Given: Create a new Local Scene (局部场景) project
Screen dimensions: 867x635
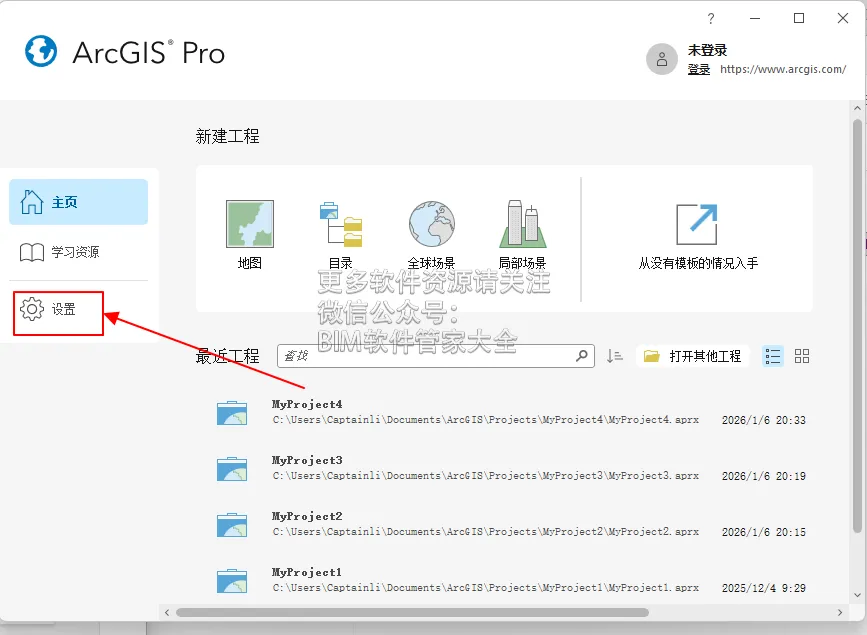Looking at the screenshot, I should 523,235.
